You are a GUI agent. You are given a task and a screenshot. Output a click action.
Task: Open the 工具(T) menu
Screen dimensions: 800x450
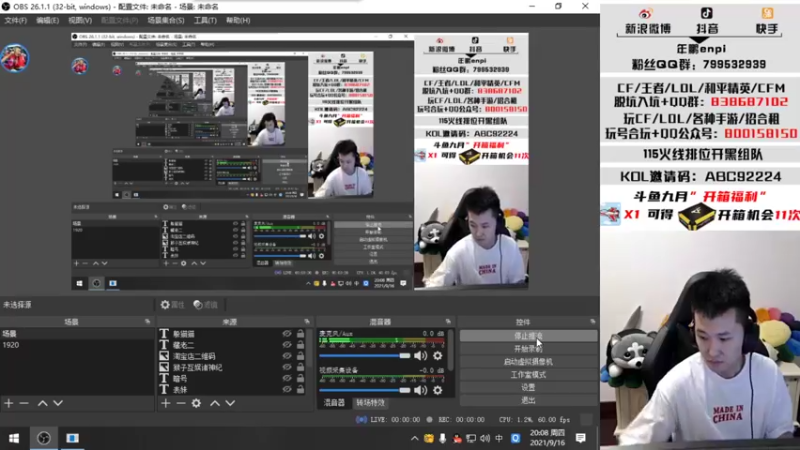205,20
